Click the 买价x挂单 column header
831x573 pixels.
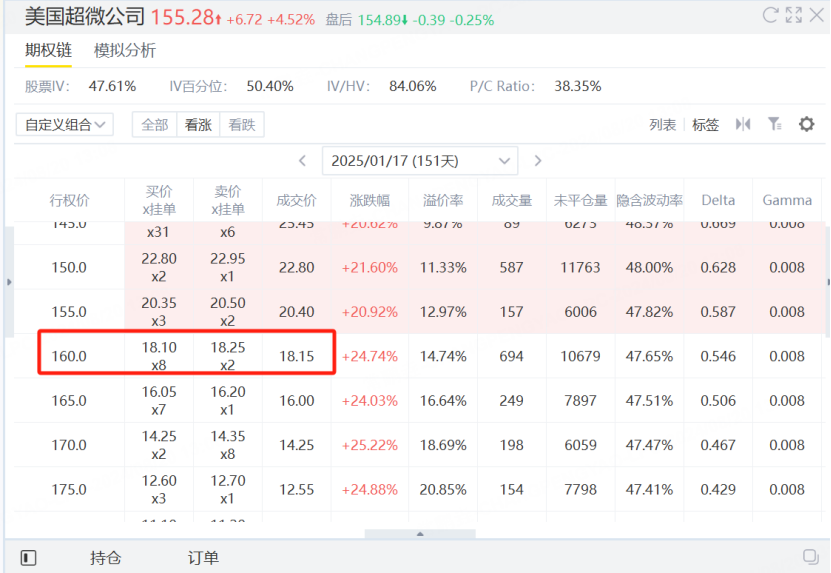(x=159, y=200)
